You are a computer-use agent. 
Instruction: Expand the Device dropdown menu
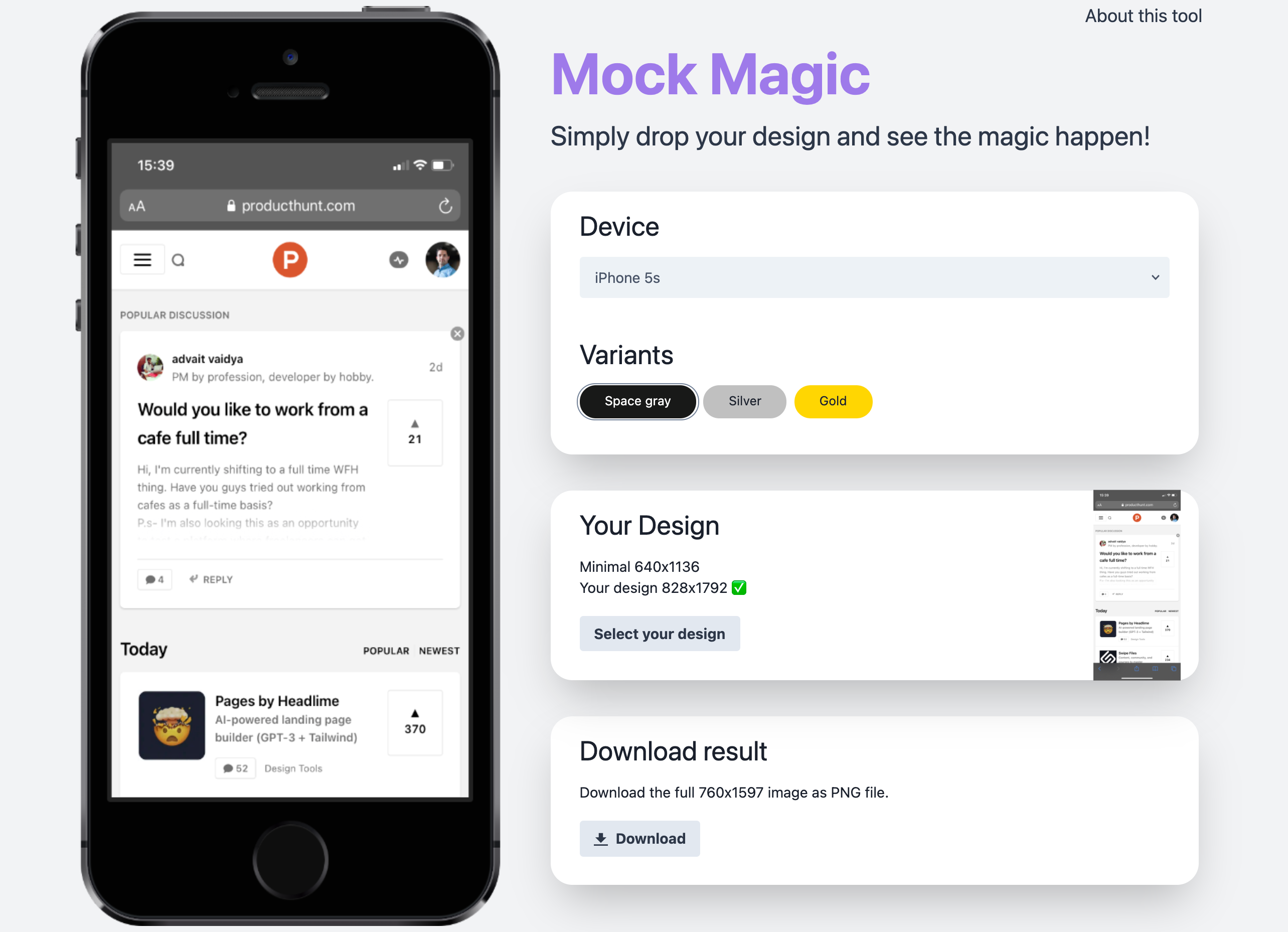(873, 278)
